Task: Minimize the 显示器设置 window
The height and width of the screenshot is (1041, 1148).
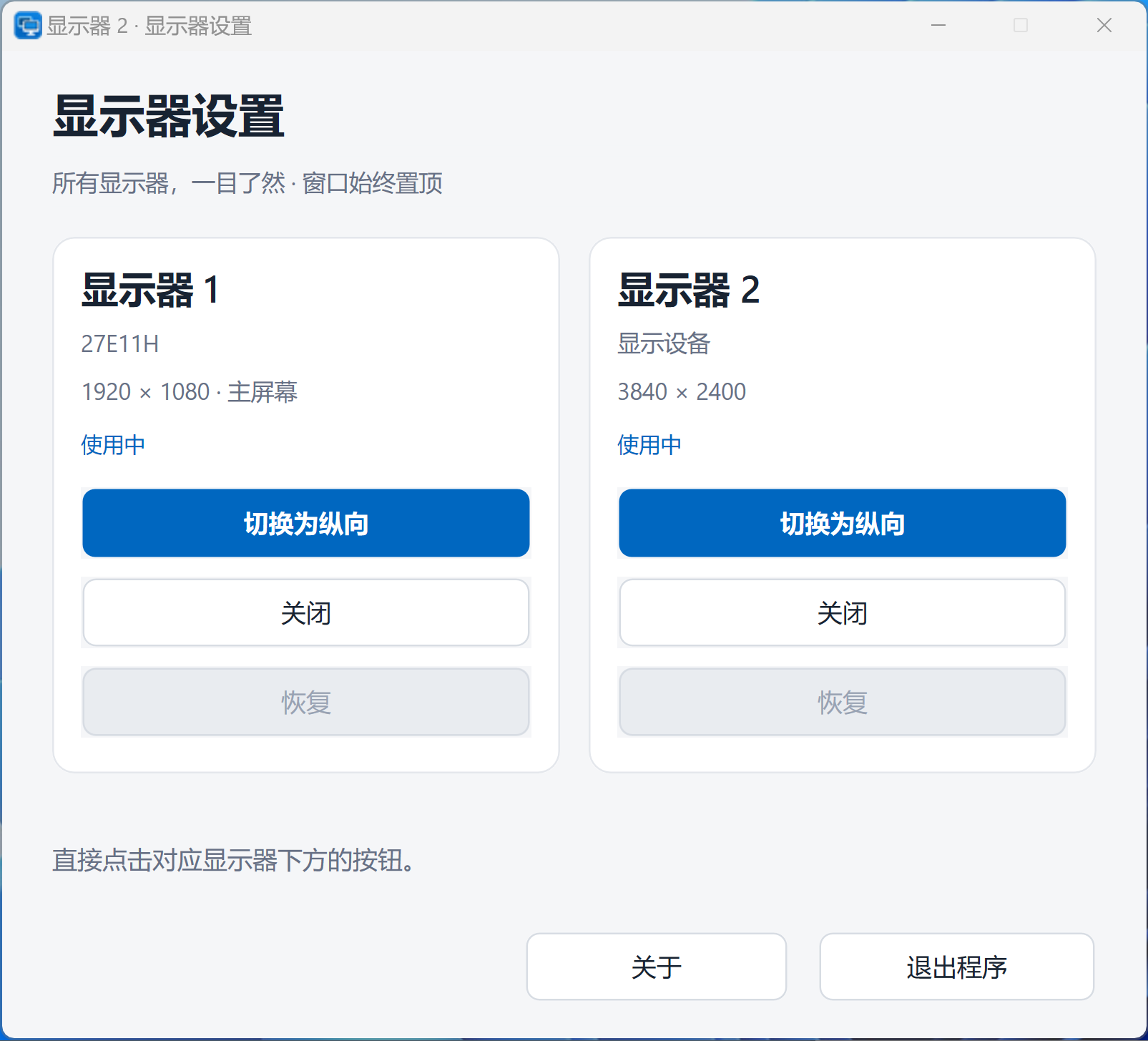Action: coord(938,26)
